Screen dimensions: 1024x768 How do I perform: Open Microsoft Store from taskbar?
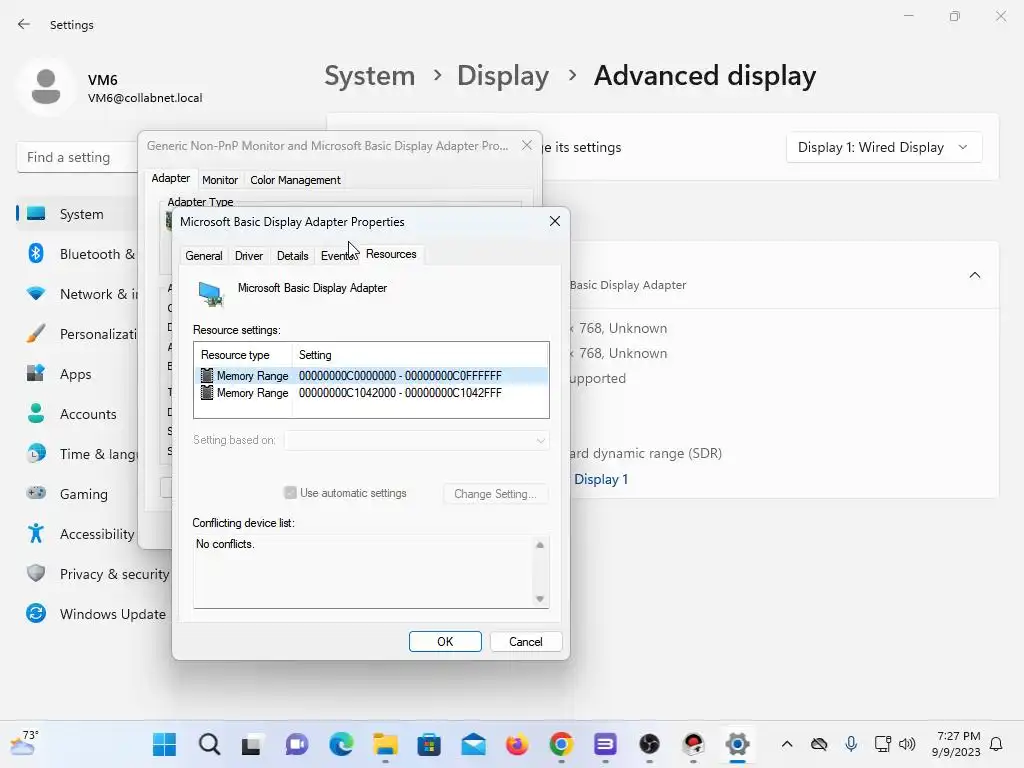[429, 744]
